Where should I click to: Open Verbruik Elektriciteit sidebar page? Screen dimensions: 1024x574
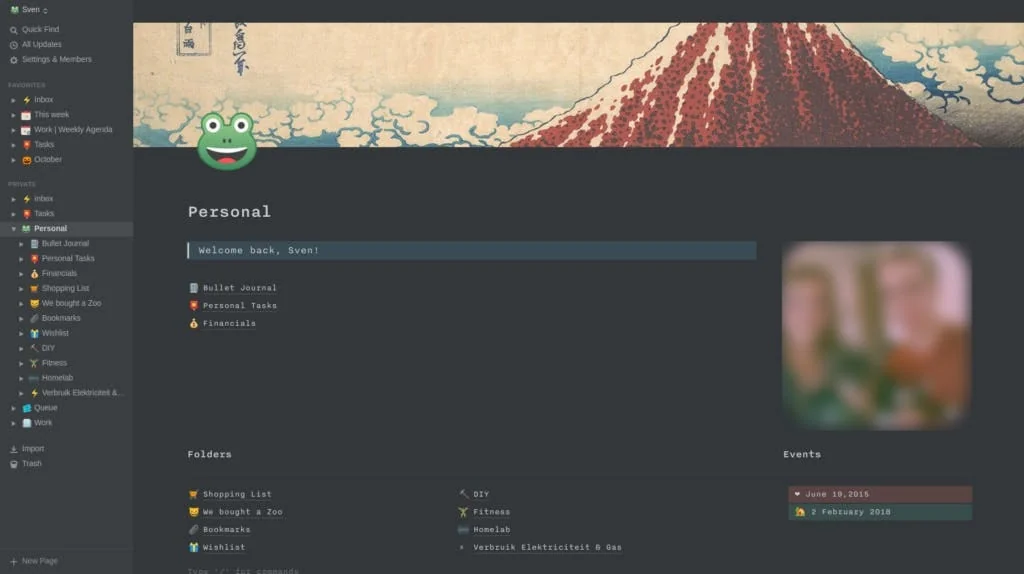[82, 393]
